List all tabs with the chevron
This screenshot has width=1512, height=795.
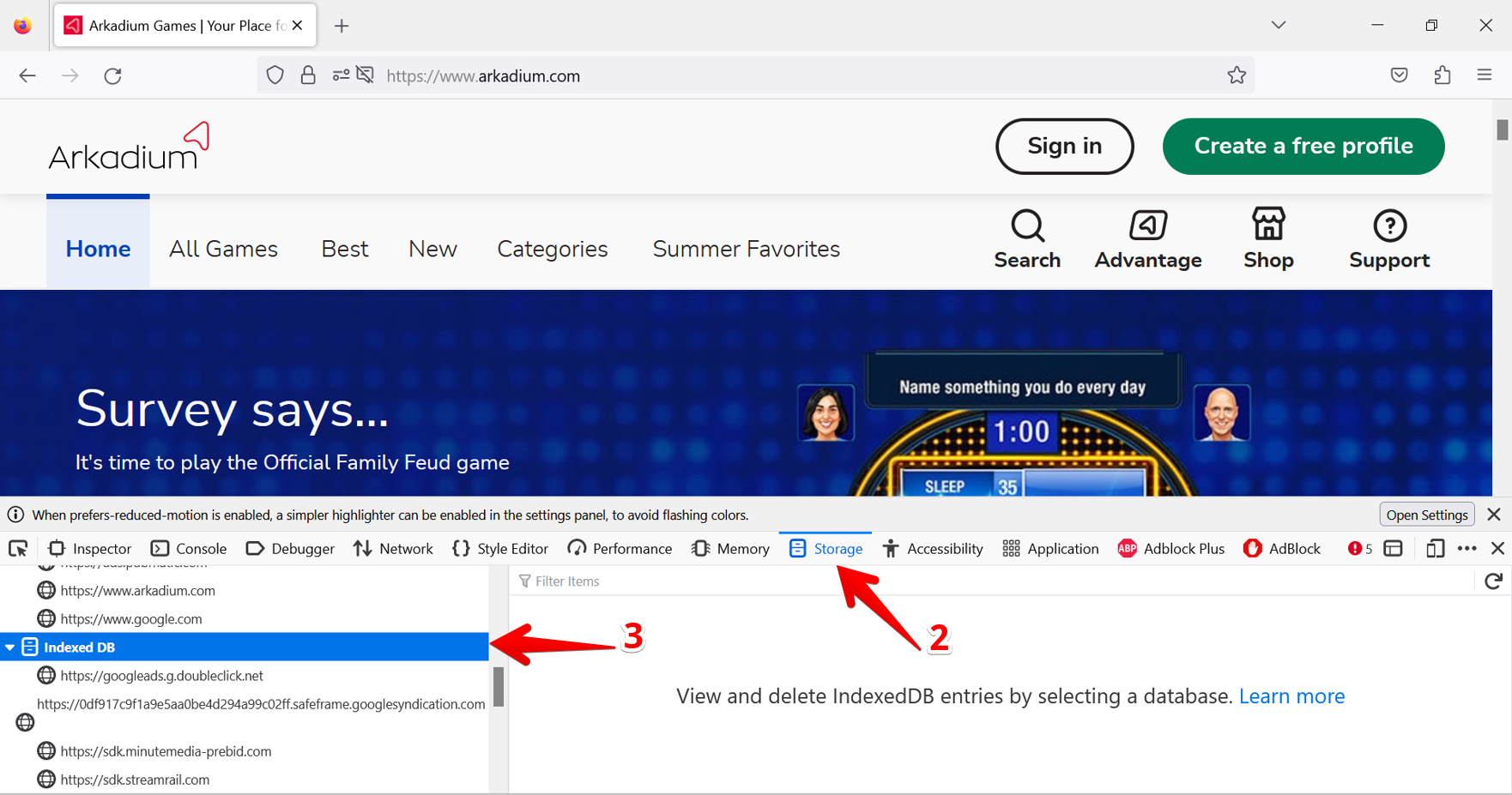[1279, 25]
